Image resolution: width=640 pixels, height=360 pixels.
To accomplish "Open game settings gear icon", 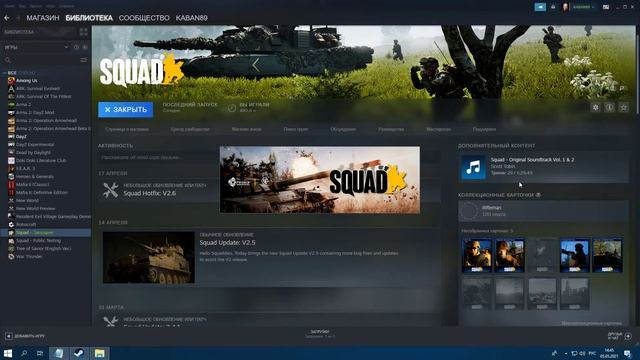I will [596, 107].
